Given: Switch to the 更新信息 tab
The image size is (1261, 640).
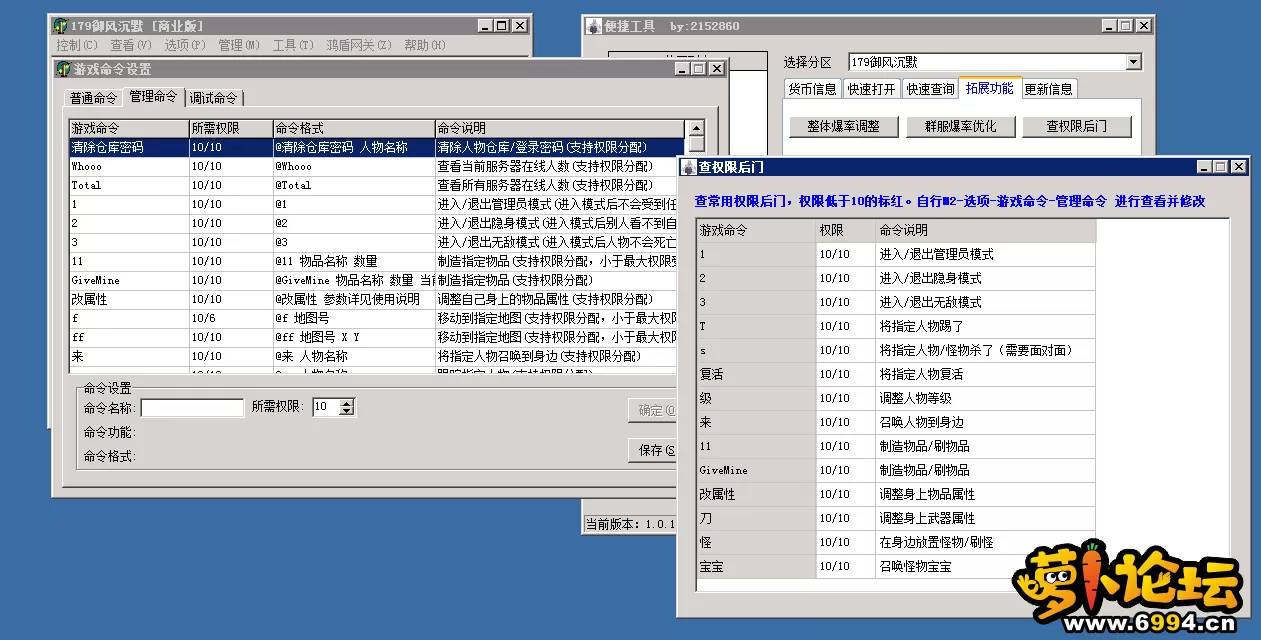Looking at the screenshot, I should coord(1049,89).
